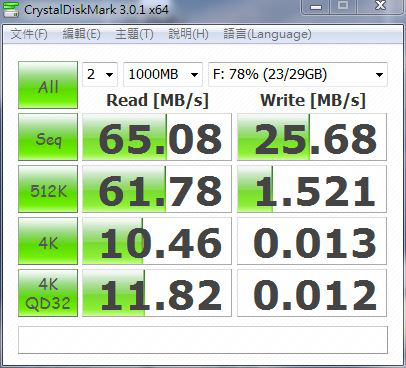Select the 4K QD32 read result 11.82
This screenshot has width=406, height=368.
(x=157, y=293)
